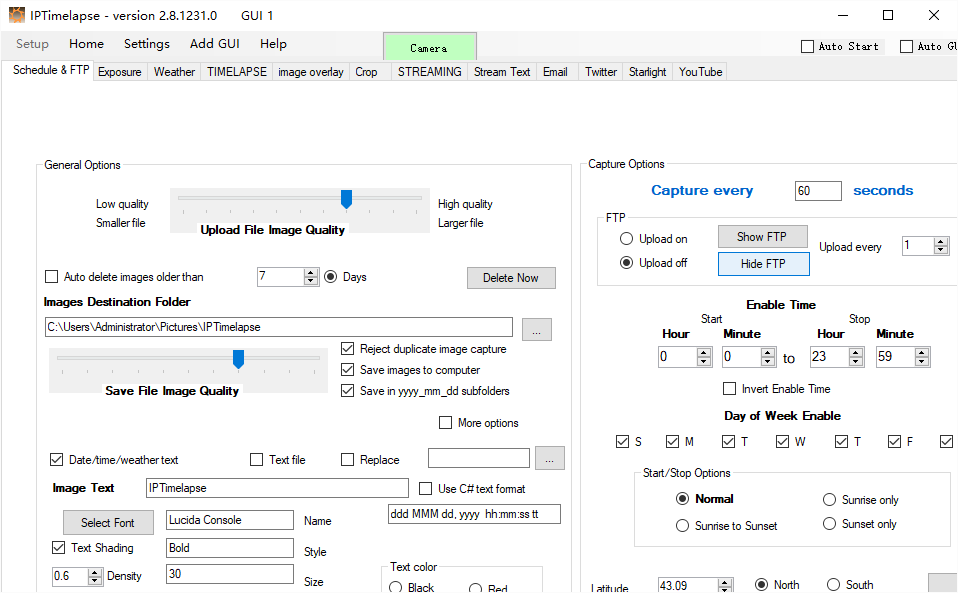Enable the More options checkbox
The width and height of the screenshot is (958, 593).
445,423
